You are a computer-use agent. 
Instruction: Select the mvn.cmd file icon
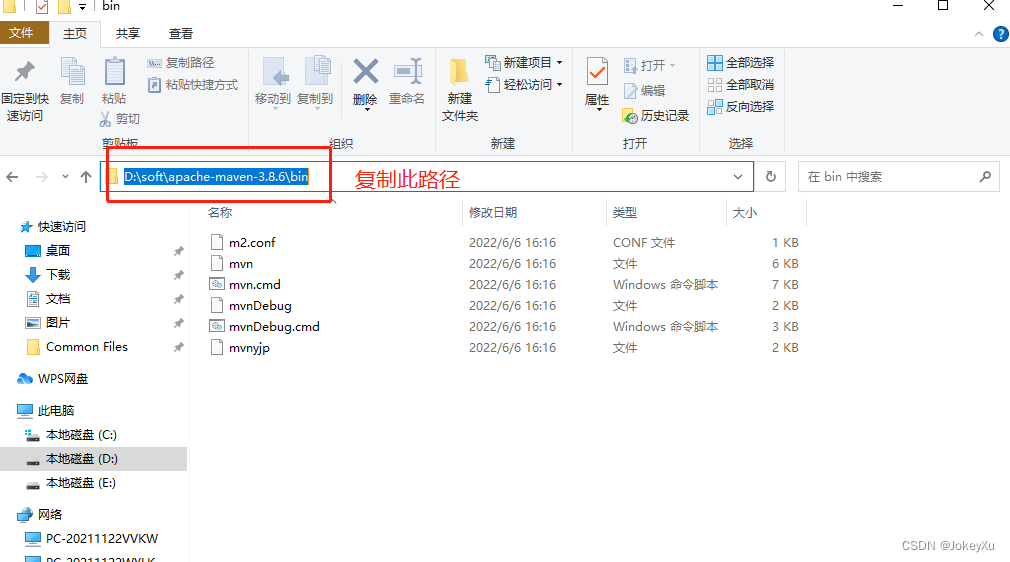pyautogui.click(x=216, y=284)
